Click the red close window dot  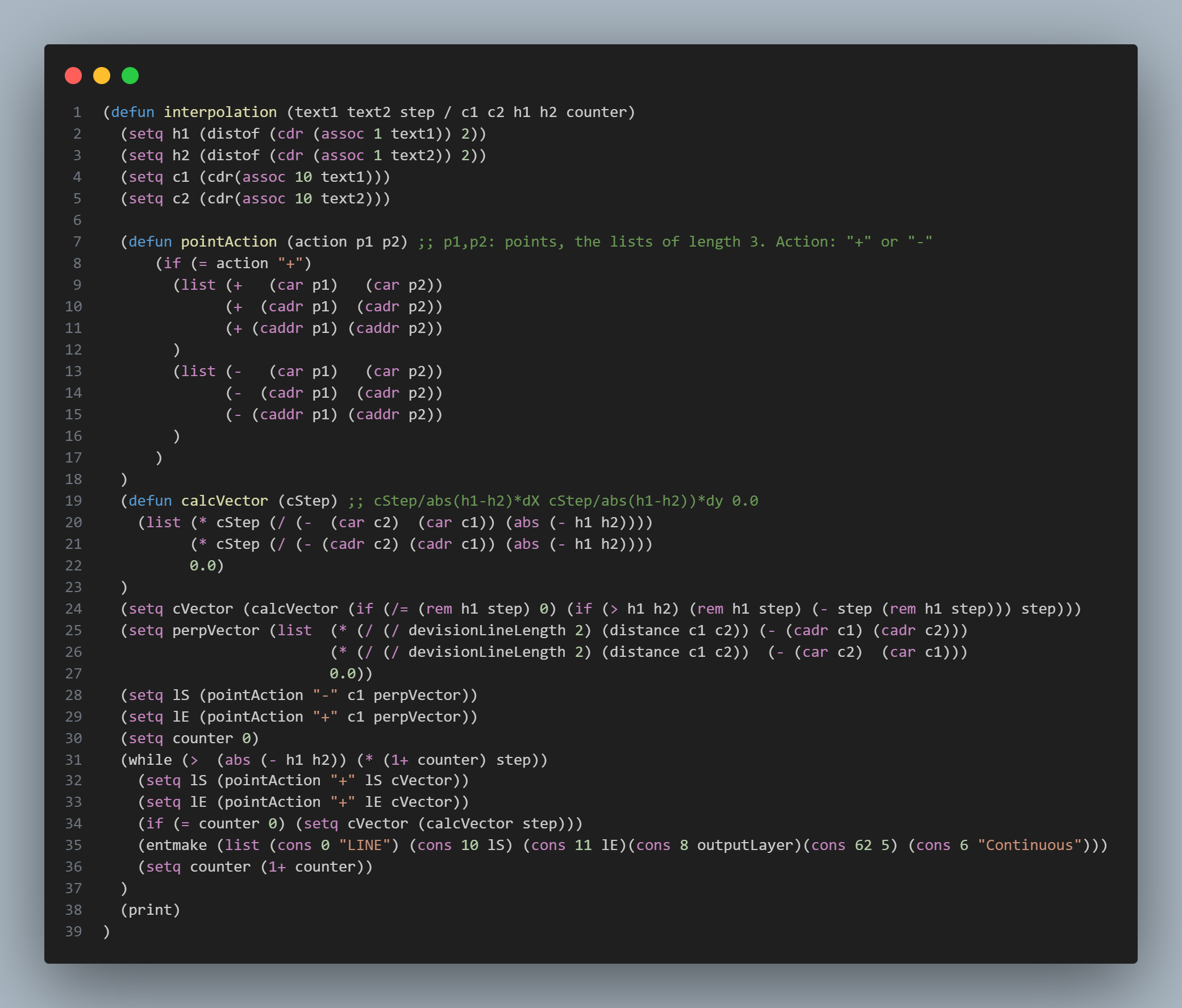(73, 76)
